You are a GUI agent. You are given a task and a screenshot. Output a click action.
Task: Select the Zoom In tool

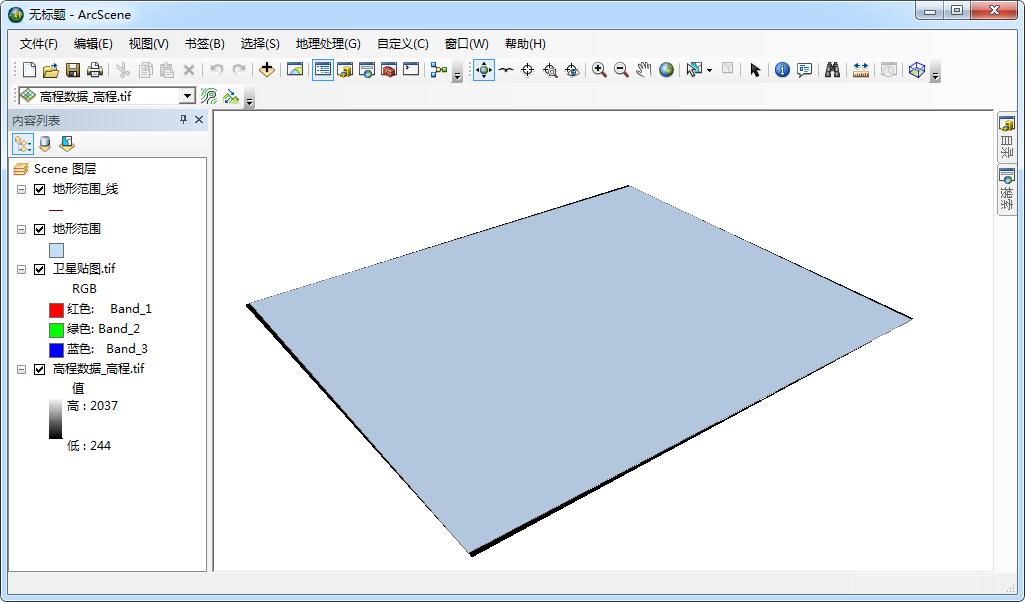pos(599,70)
